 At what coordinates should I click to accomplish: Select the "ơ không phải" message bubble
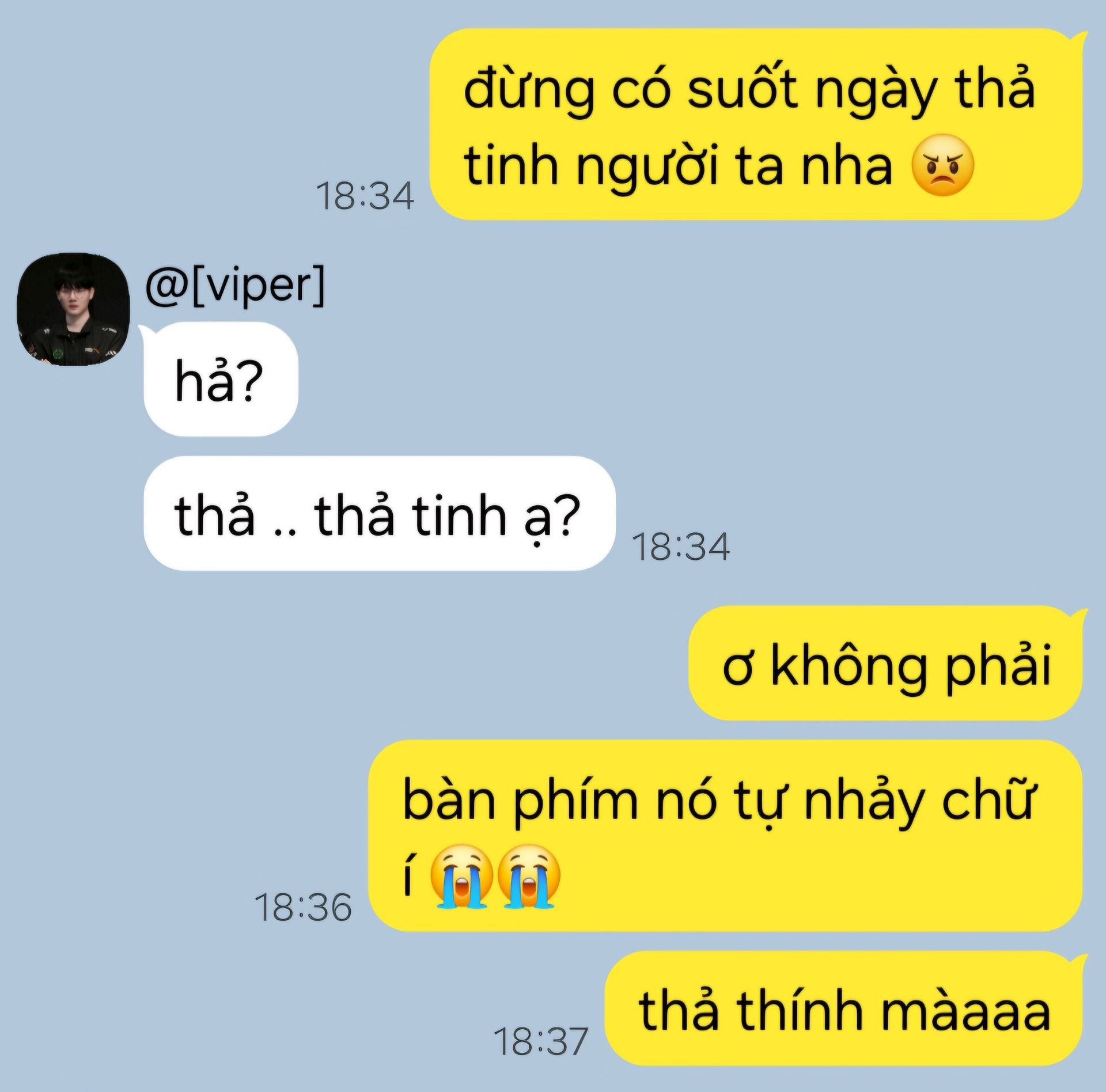885,663
